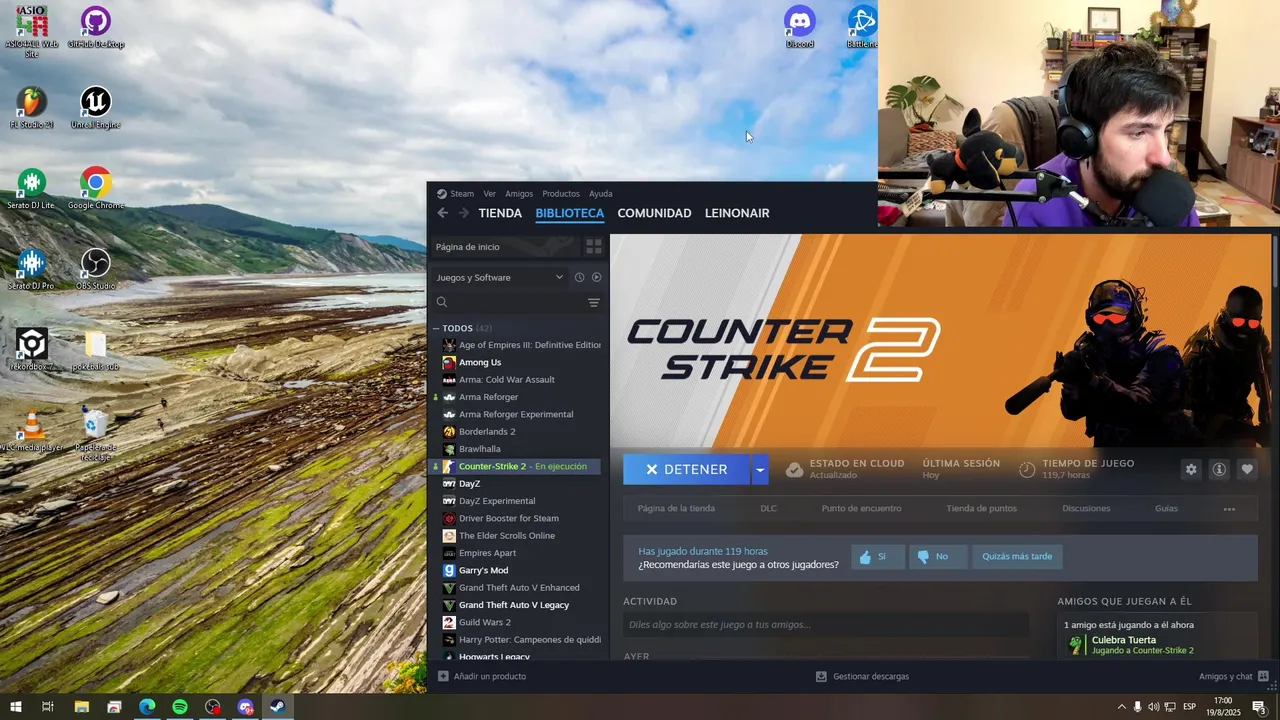The image size is (1280, 720).
Task: Add Counter-Strike 2 to favorites heart icon
Action: (1246, 469)
